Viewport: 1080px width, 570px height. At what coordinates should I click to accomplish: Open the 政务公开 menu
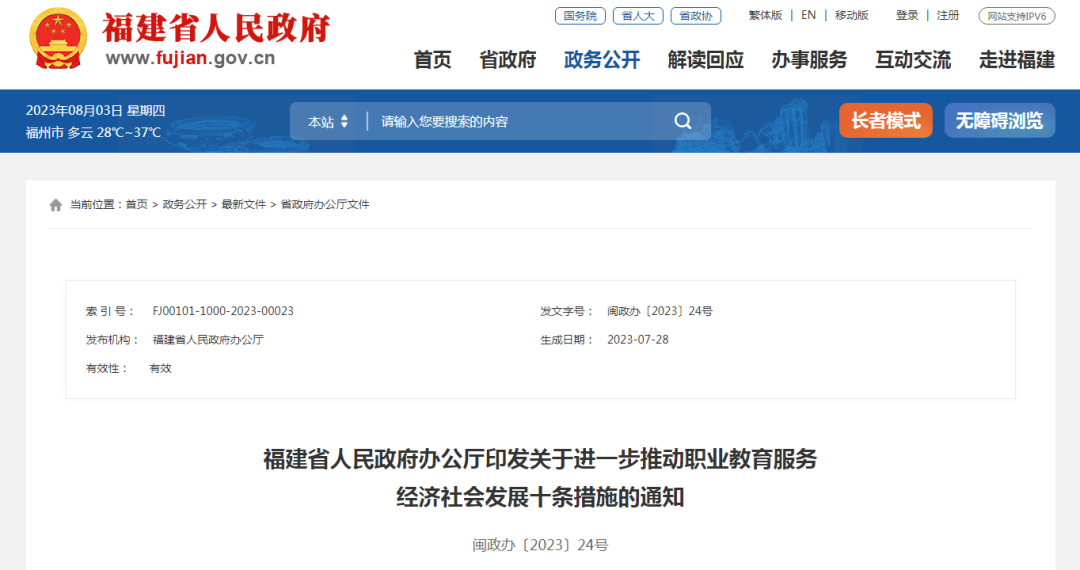pos(602,60)
